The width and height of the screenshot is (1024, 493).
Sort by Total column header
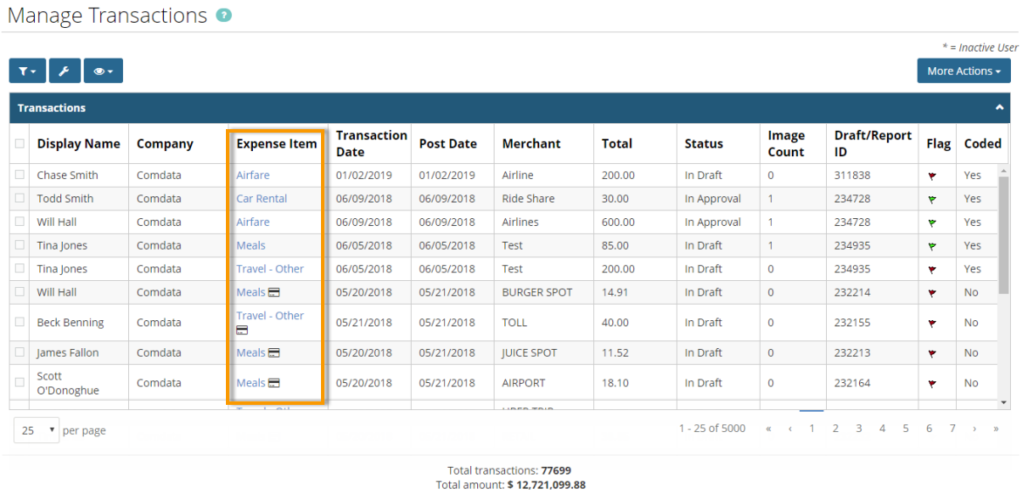point(616,144)
